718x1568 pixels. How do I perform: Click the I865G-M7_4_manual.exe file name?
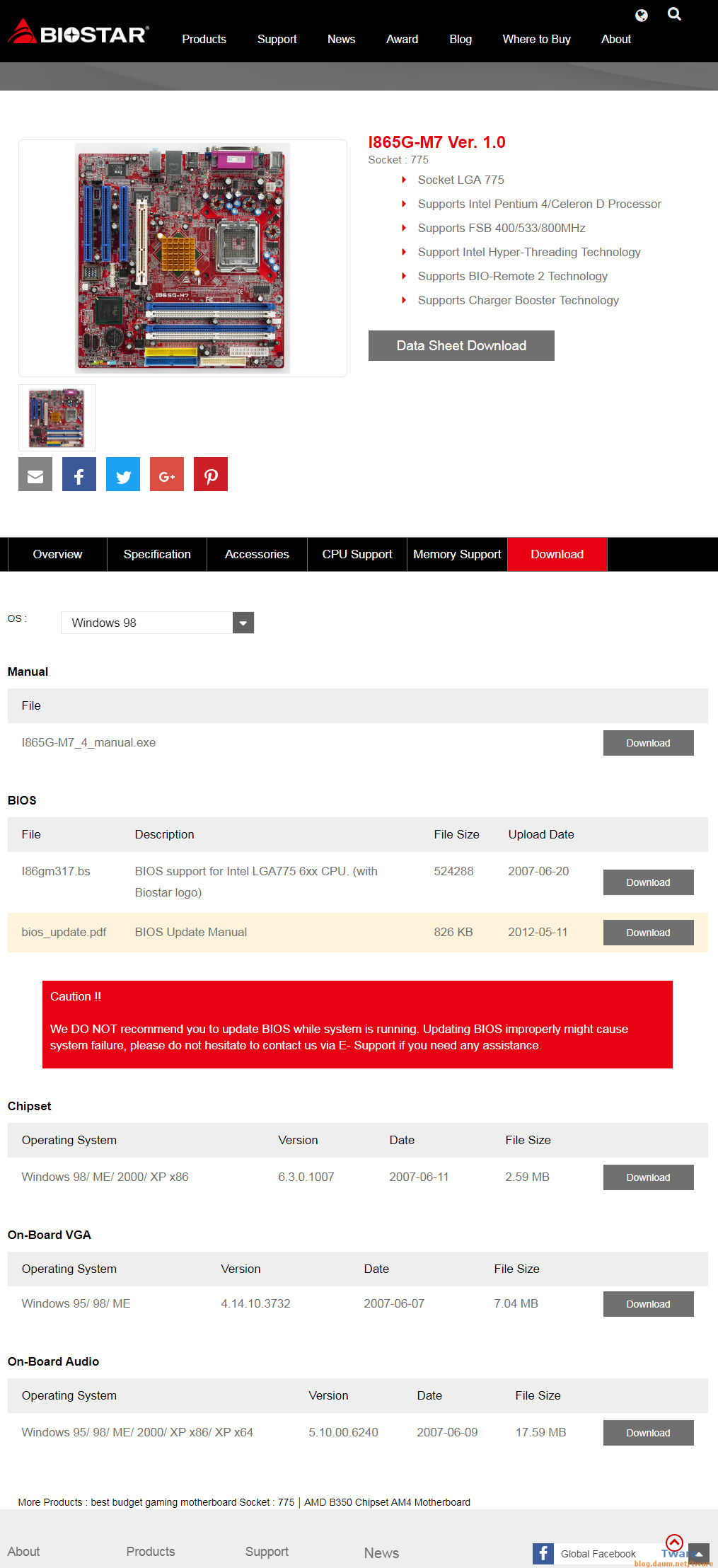[x=88, y=742]
